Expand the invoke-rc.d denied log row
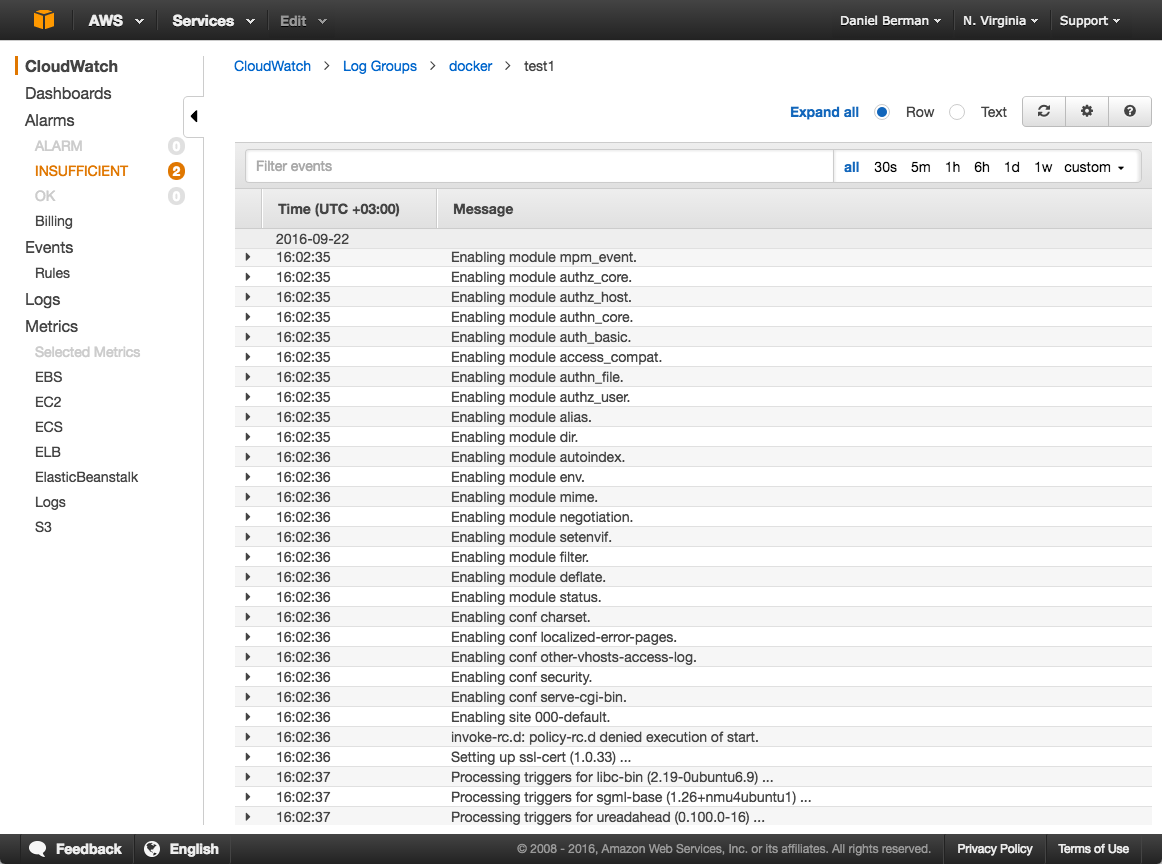 [x=248, y=737]
